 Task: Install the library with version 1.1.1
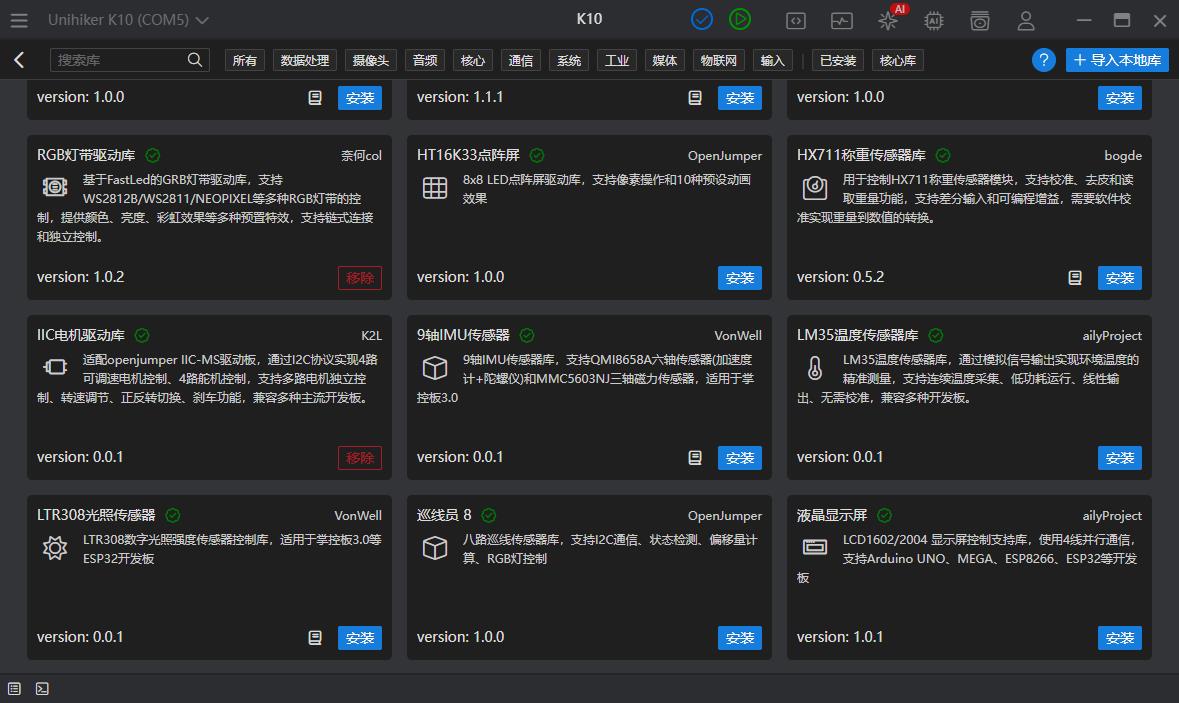[740, 98]
